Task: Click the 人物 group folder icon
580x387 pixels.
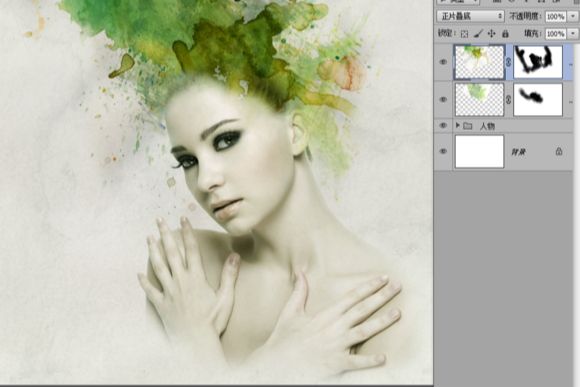Action: point(468,126)
